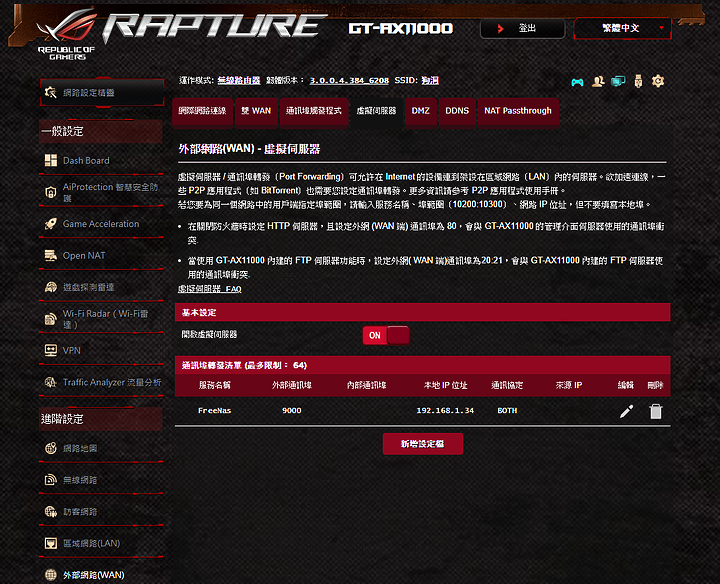Click the Game Acceleration rocket icon
This screenshot has height=584, width=720.
click(51, 224)
